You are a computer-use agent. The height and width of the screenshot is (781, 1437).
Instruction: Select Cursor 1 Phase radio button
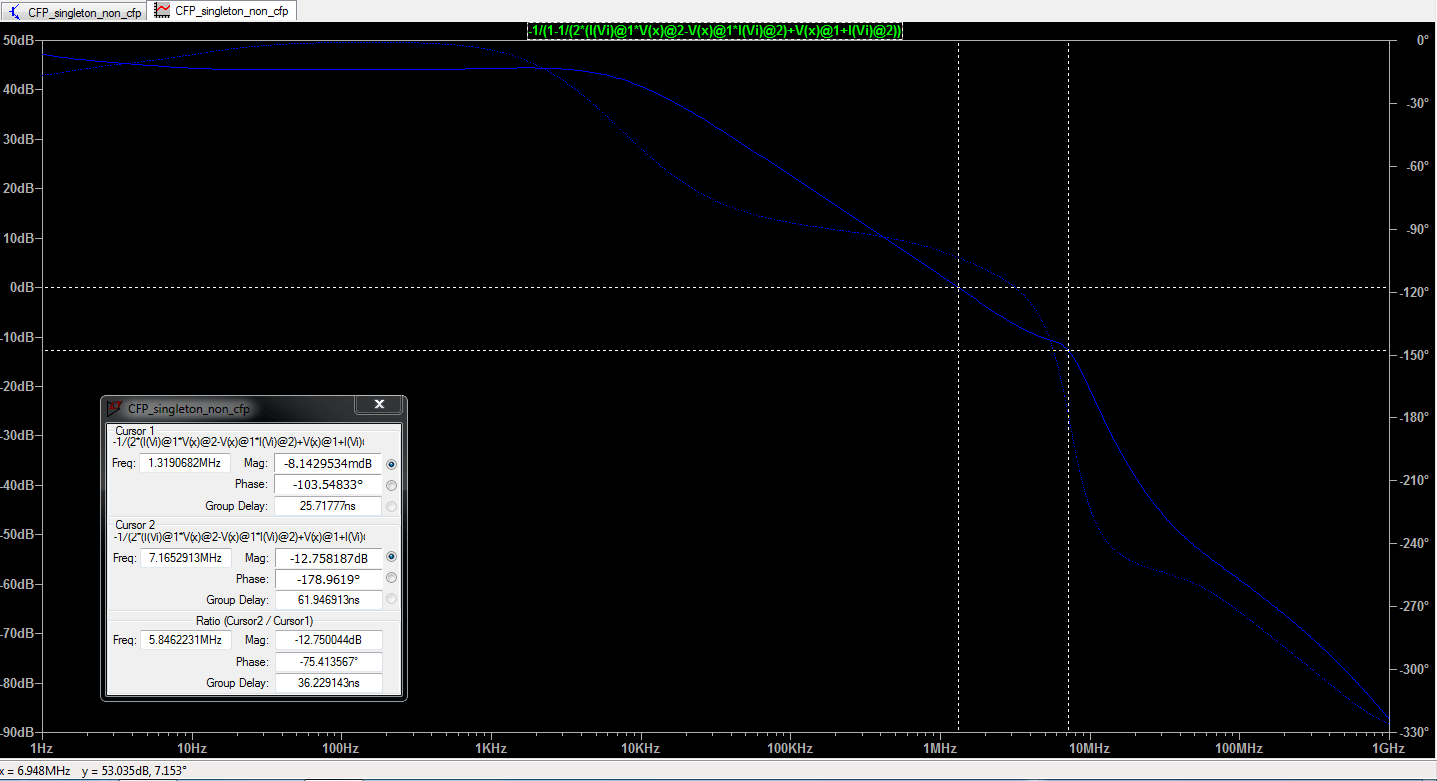(391, 485)
